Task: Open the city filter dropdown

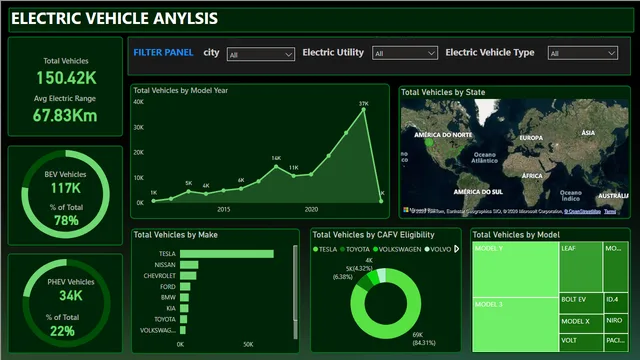Action: 260,54
